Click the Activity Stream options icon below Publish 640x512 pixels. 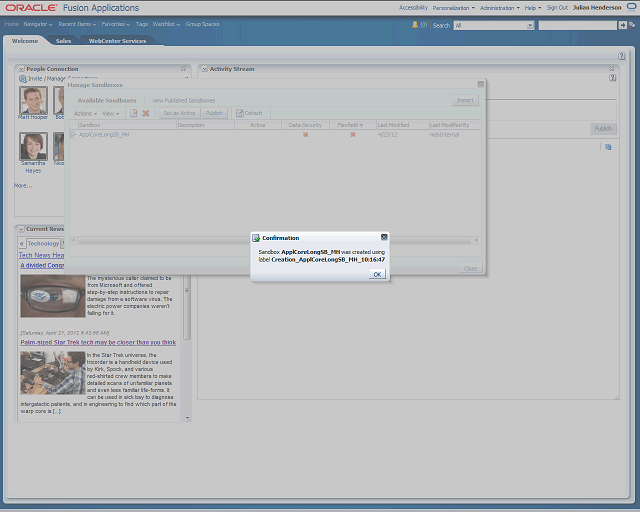pos(608,147)
